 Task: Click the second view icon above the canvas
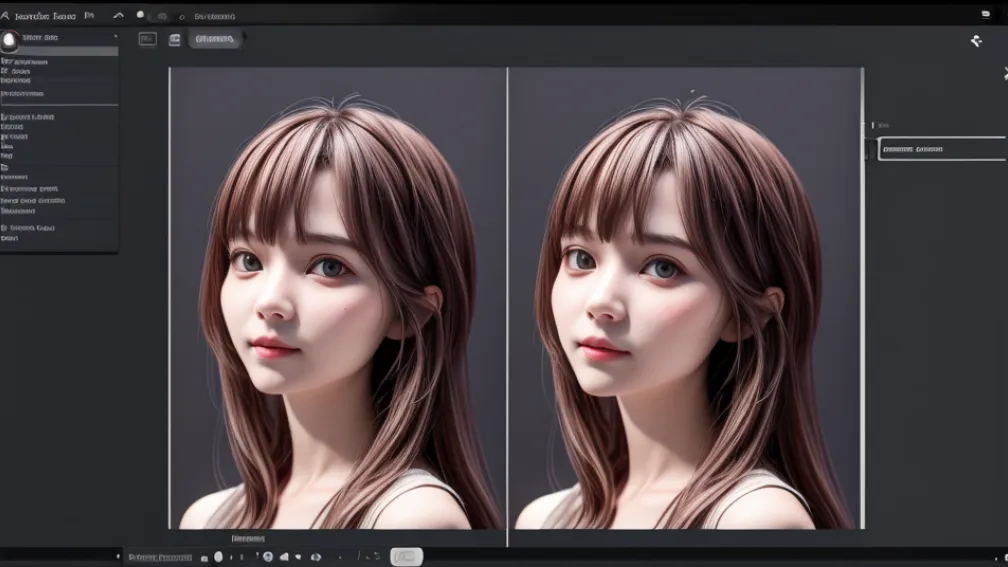pyautogui.click(x=175, y=39)
